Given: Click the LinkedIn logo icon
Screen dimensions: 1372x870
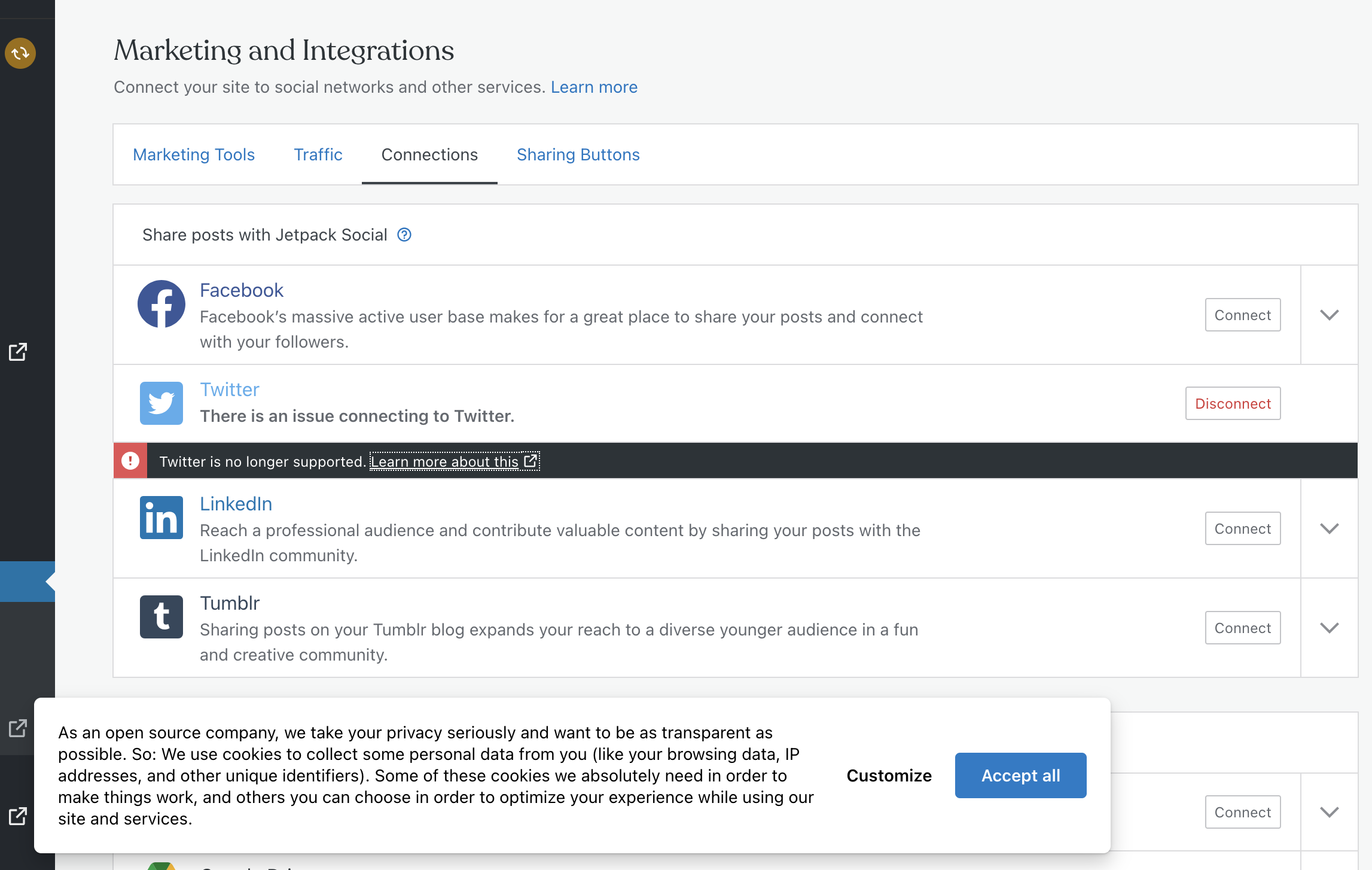Looking at the screenshot, I should [x=161, y=518].
